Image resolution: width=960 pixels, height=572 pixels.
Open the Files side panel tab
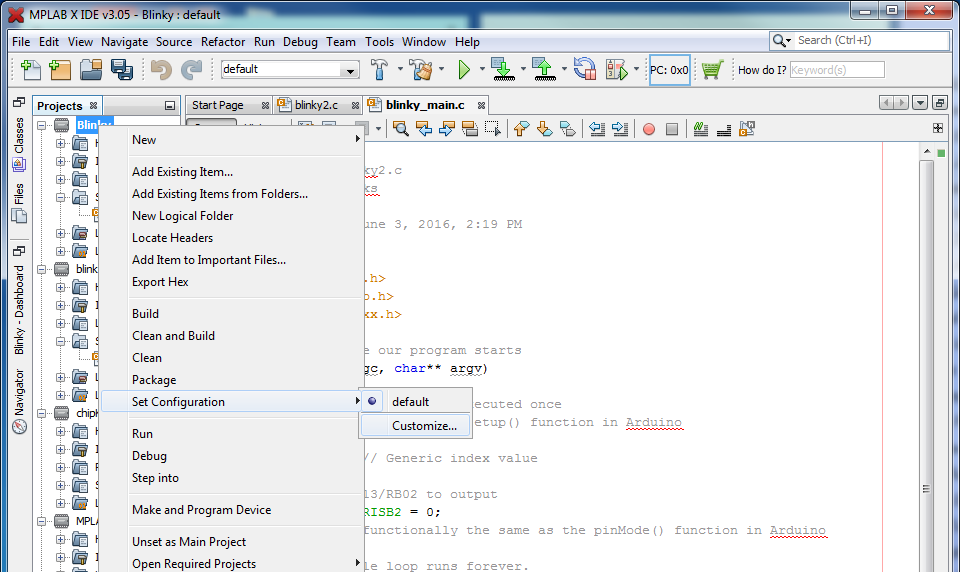(x=19, y=203)
